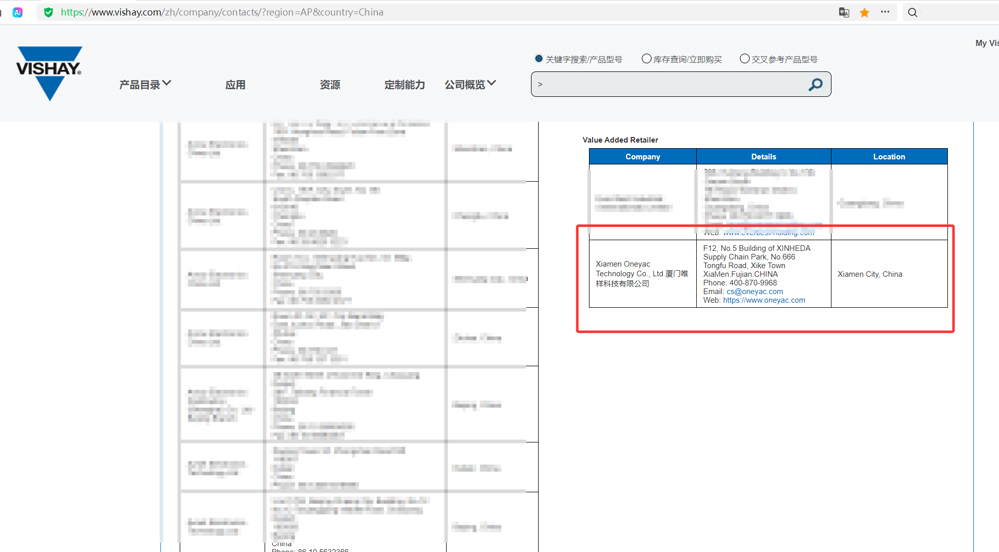Click the browser search magnifier icon at top right
Screen dimensions: 999x552
point(912,12)
